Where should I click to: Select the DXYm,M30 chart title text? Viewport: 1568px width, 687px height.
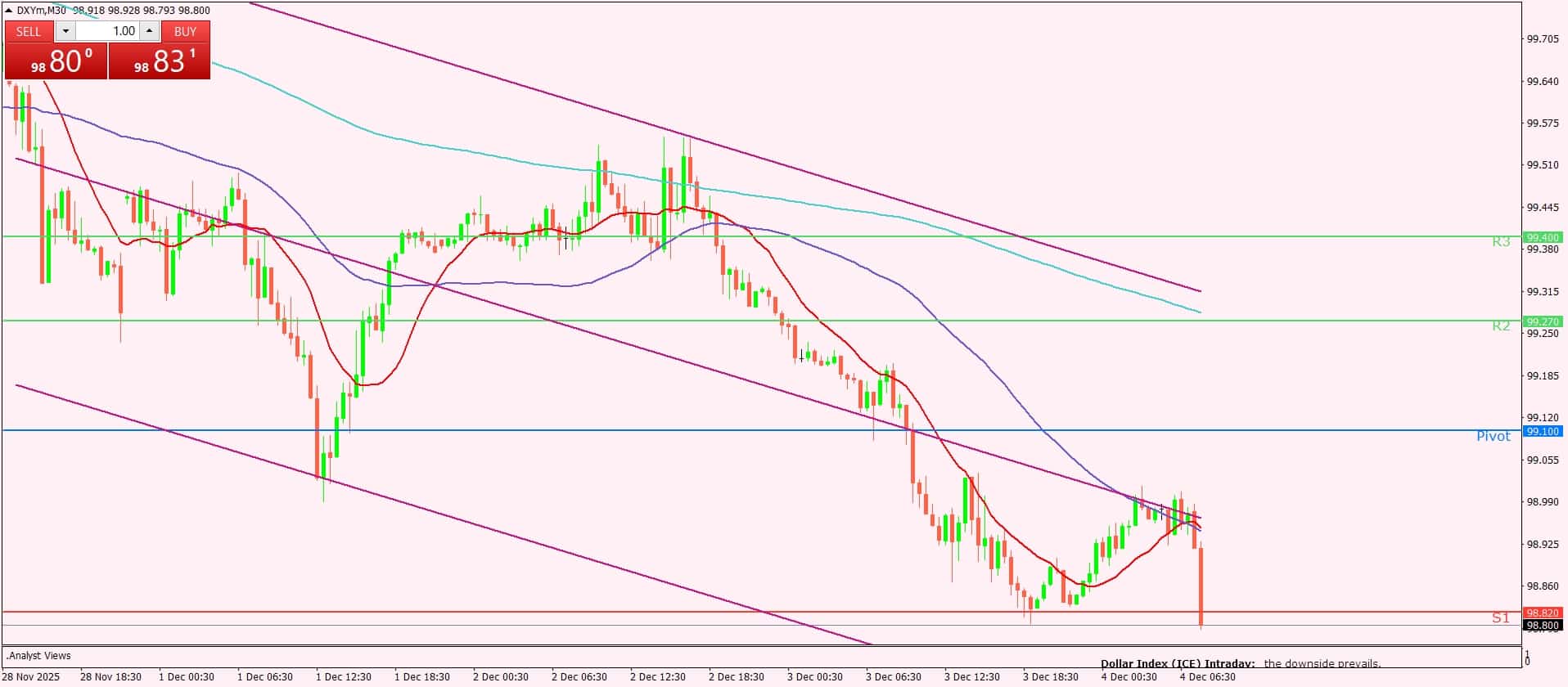pyautogui.click(x=41, y=11)
